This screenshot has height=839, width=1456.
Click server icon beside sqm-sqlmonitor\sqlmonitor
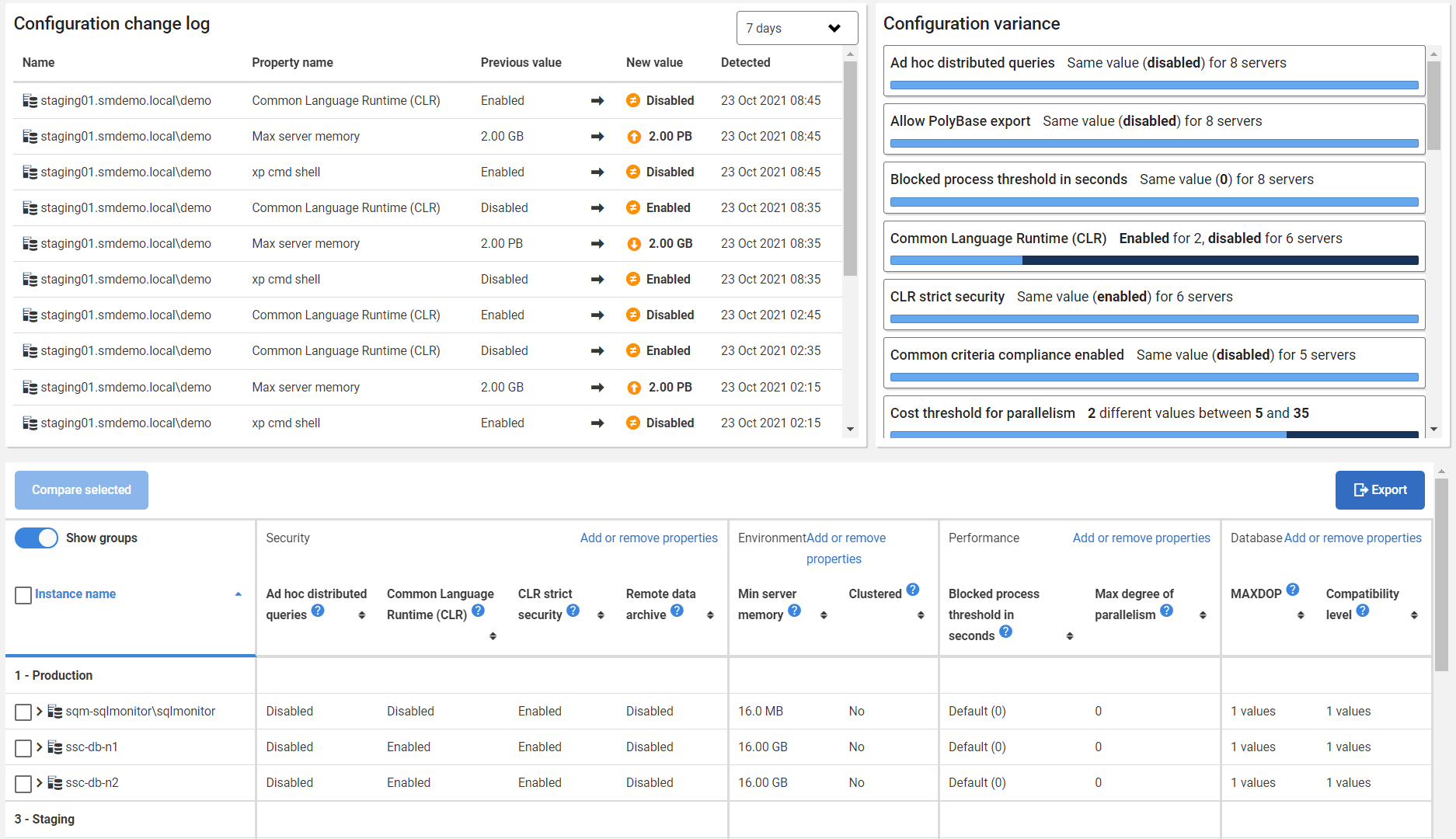click(x=54, y=712)
